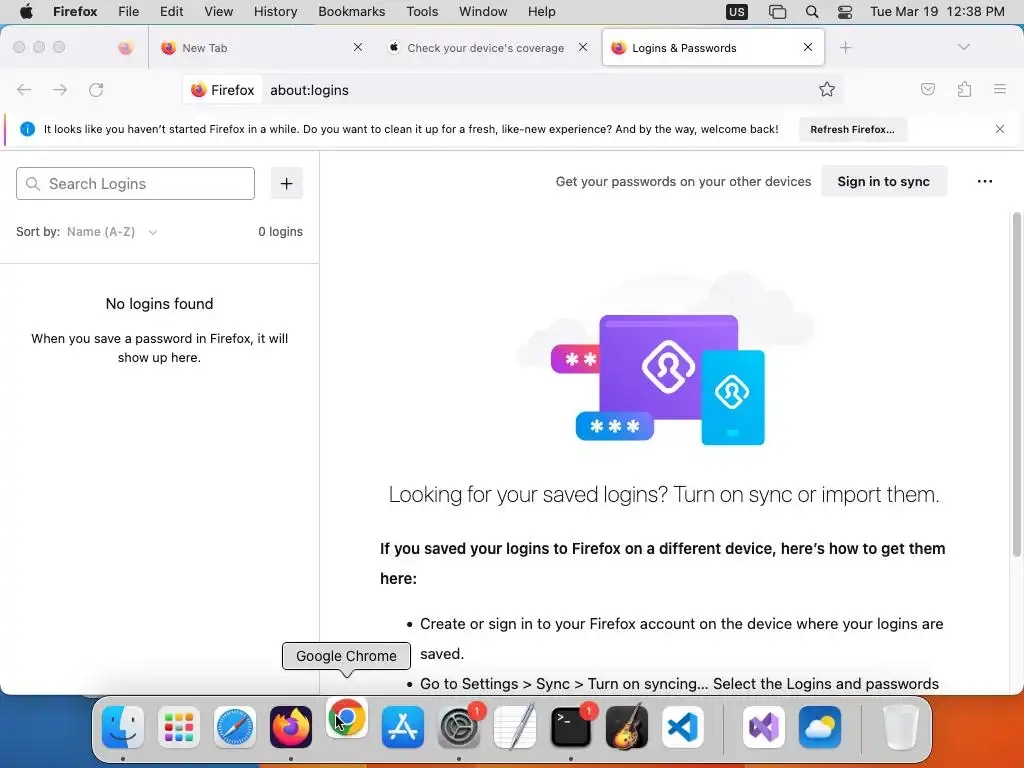Click the date and time in menu bar

[x=937, y=12]
